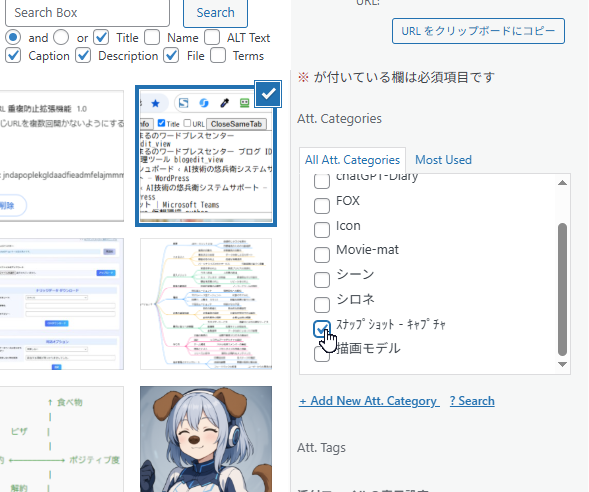Uncheck the Title search checkbox
The image size is (589, 492).
coord(101,37)
